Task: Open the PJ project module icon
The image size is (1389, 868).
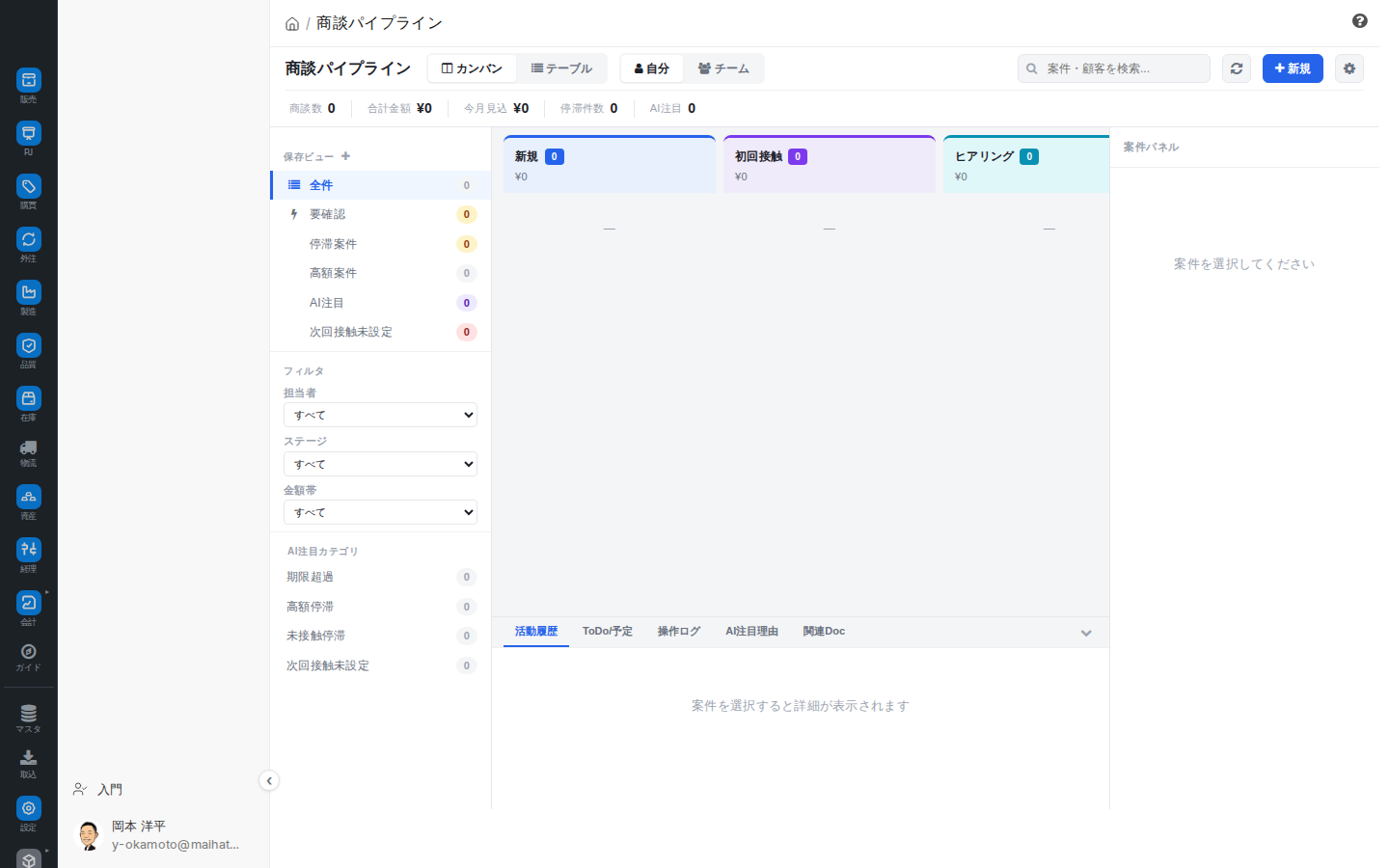Action: point(29,133)
